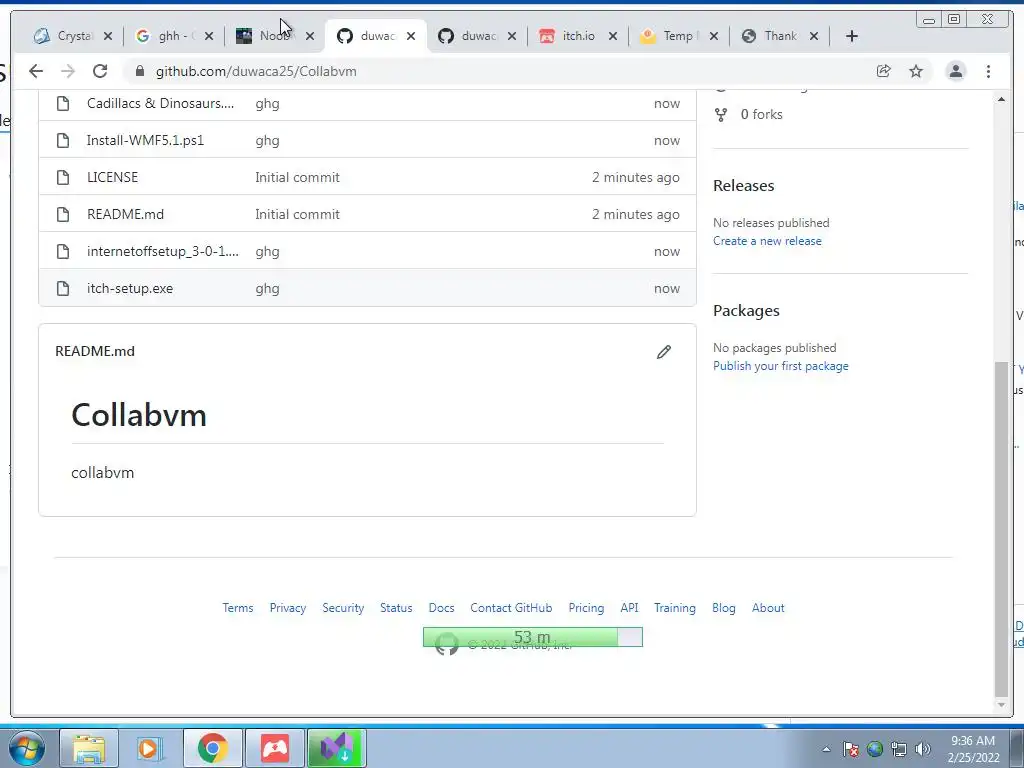The height and width of the screenshot is (768, 1024).
Task: Open the Windows Start button
Action: click(26, 748)
